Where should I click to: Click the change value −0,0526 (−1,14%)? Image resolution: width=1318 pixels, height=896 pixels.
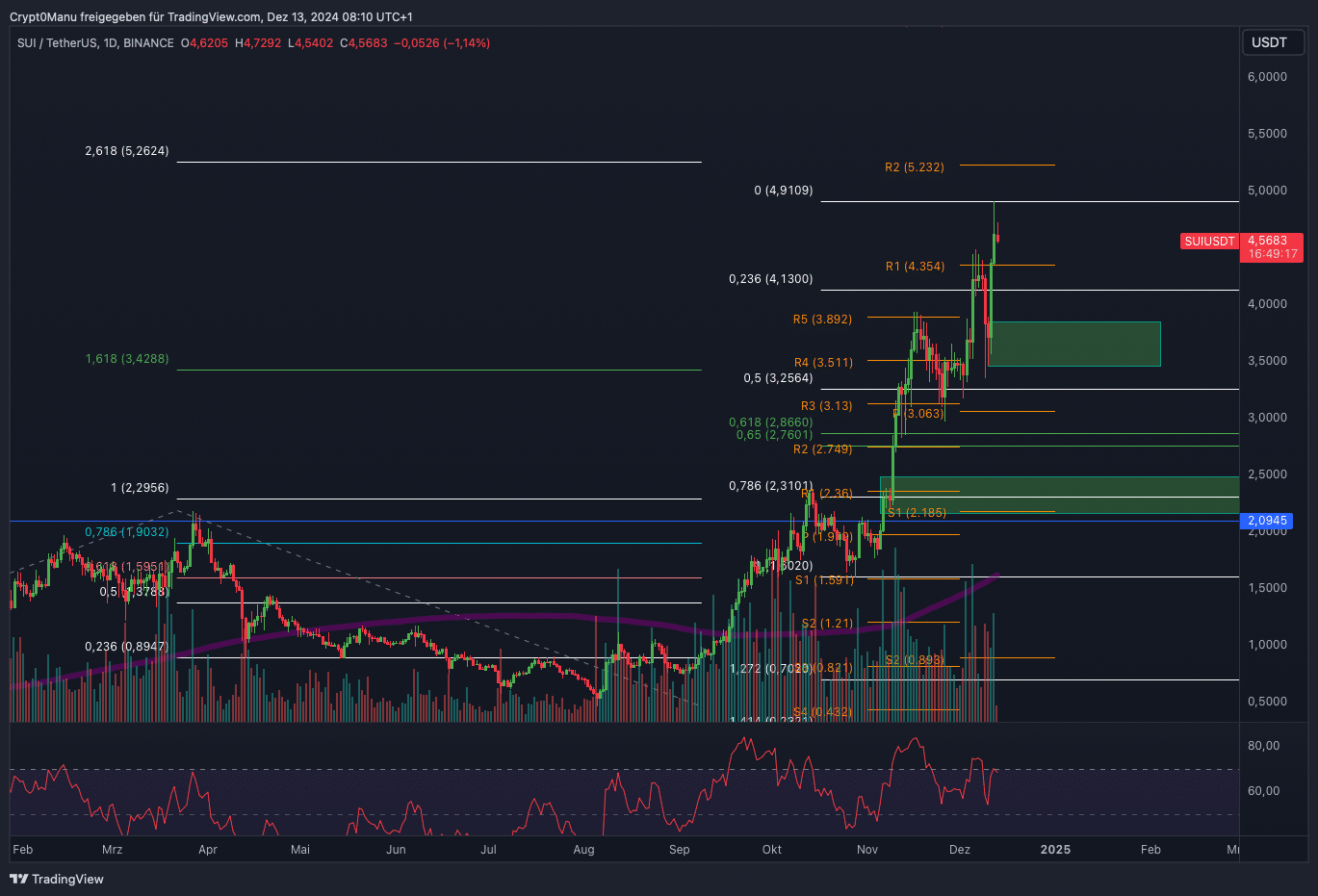[442, 43]
